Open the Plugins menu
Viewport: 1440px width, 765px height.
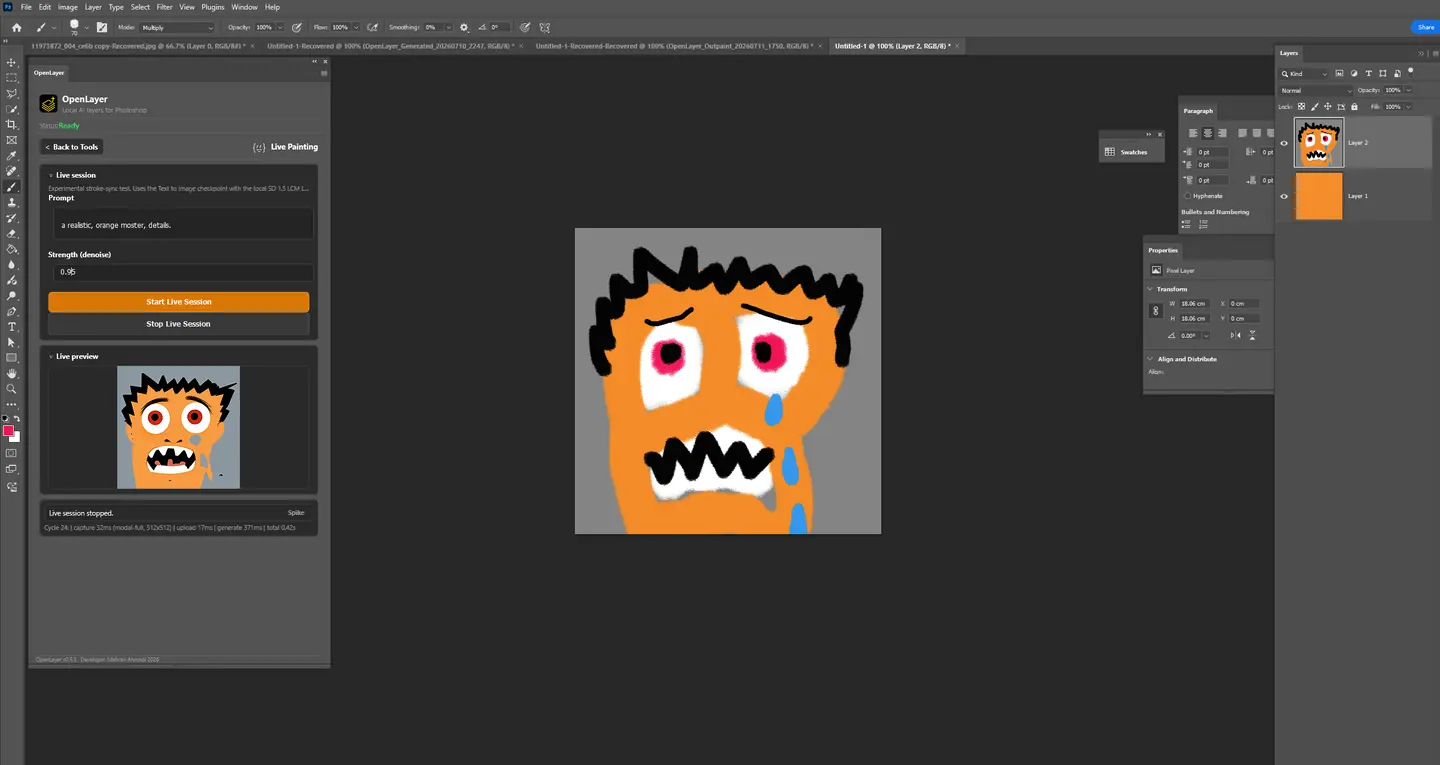coord(213,7)
